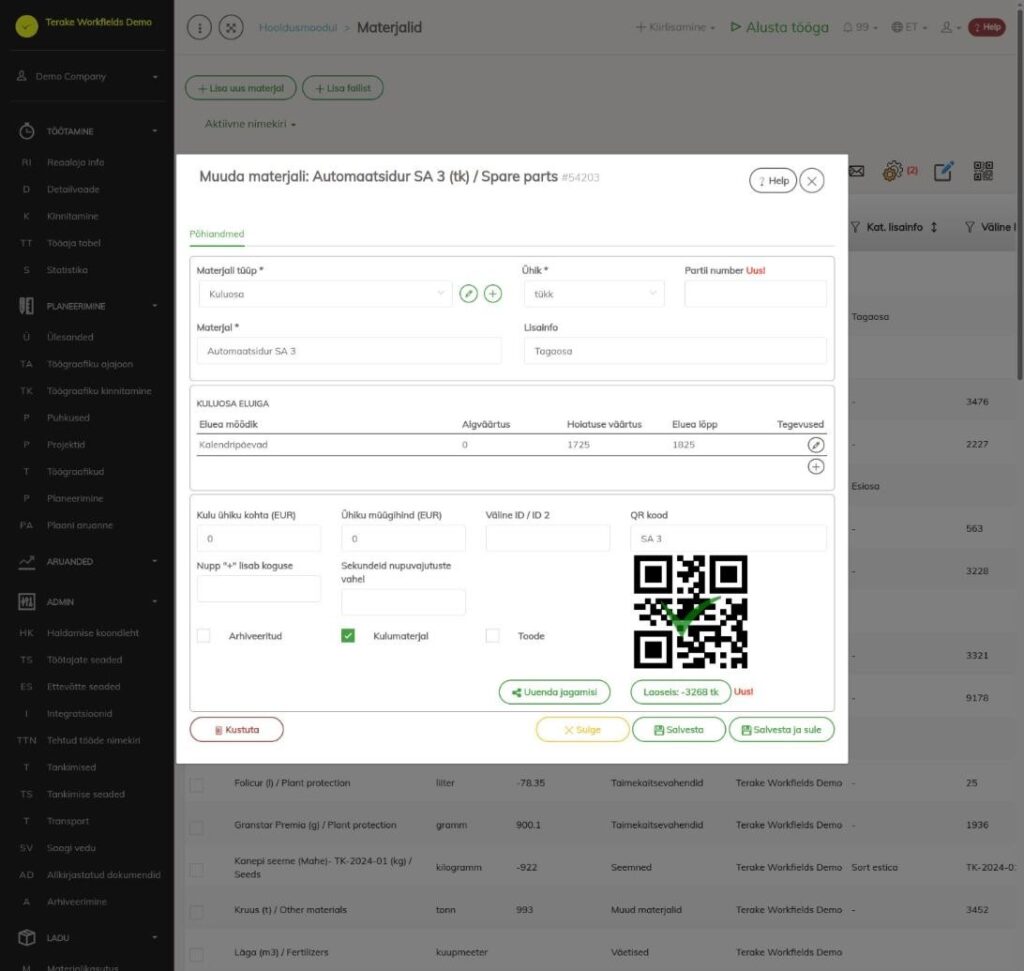Close the Muuda materjali dialog
The height and width of the screenshot is (971, 1024).
tap(812, 181)
